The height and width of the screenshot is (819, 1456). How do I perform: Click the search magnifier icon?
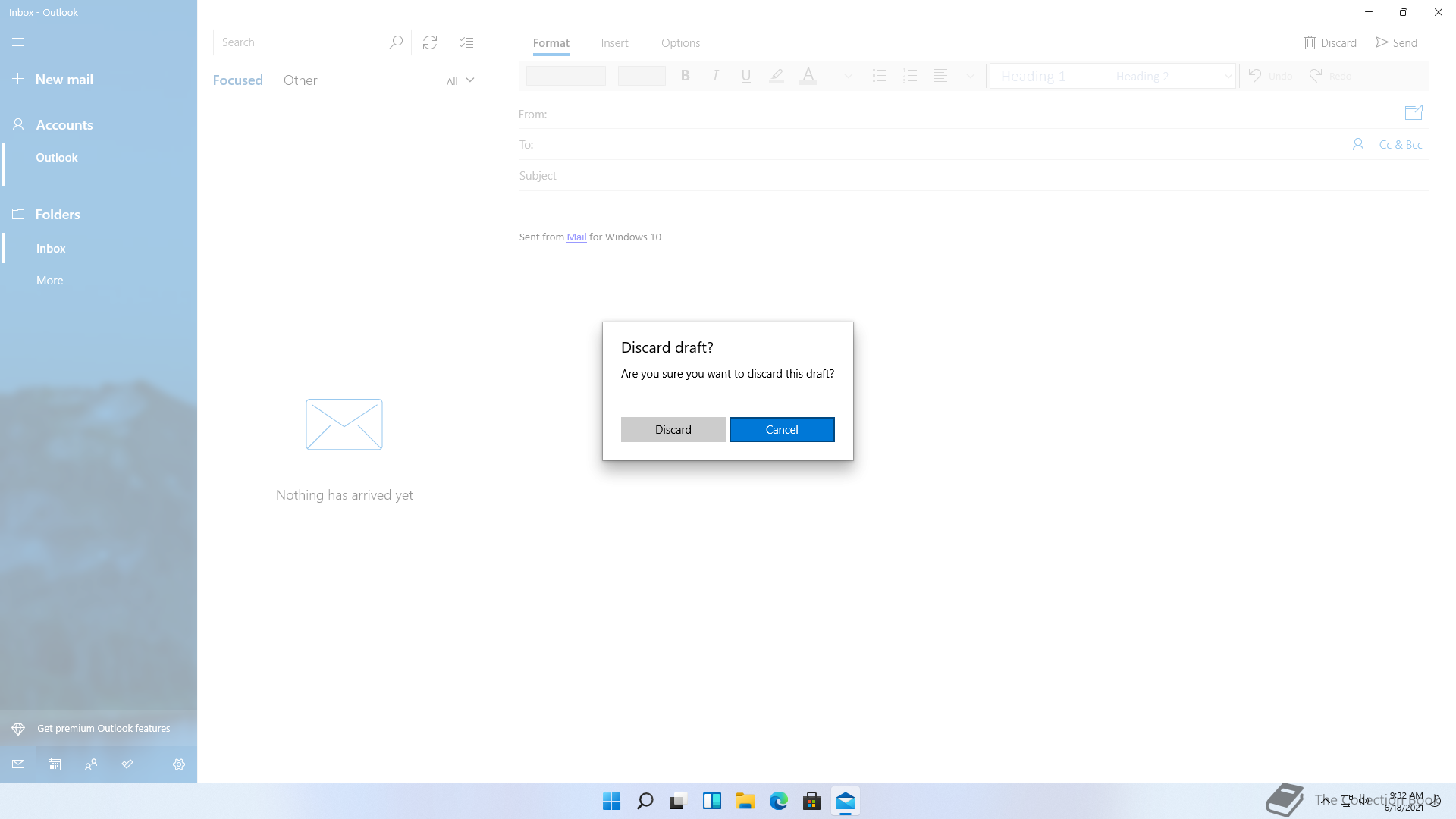396,42
